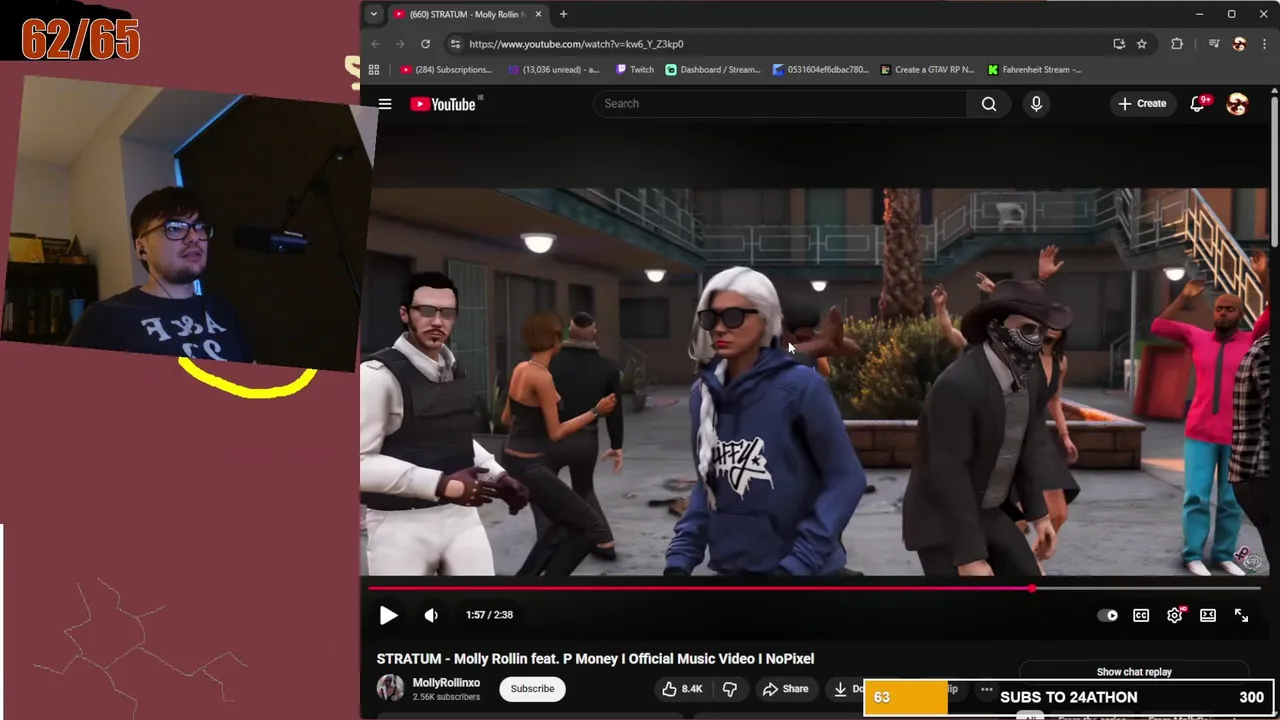Toggle autoplay switch in the player
Image resolution: width=1280 pixels, height=720 pixels.
coord(1108,615)
